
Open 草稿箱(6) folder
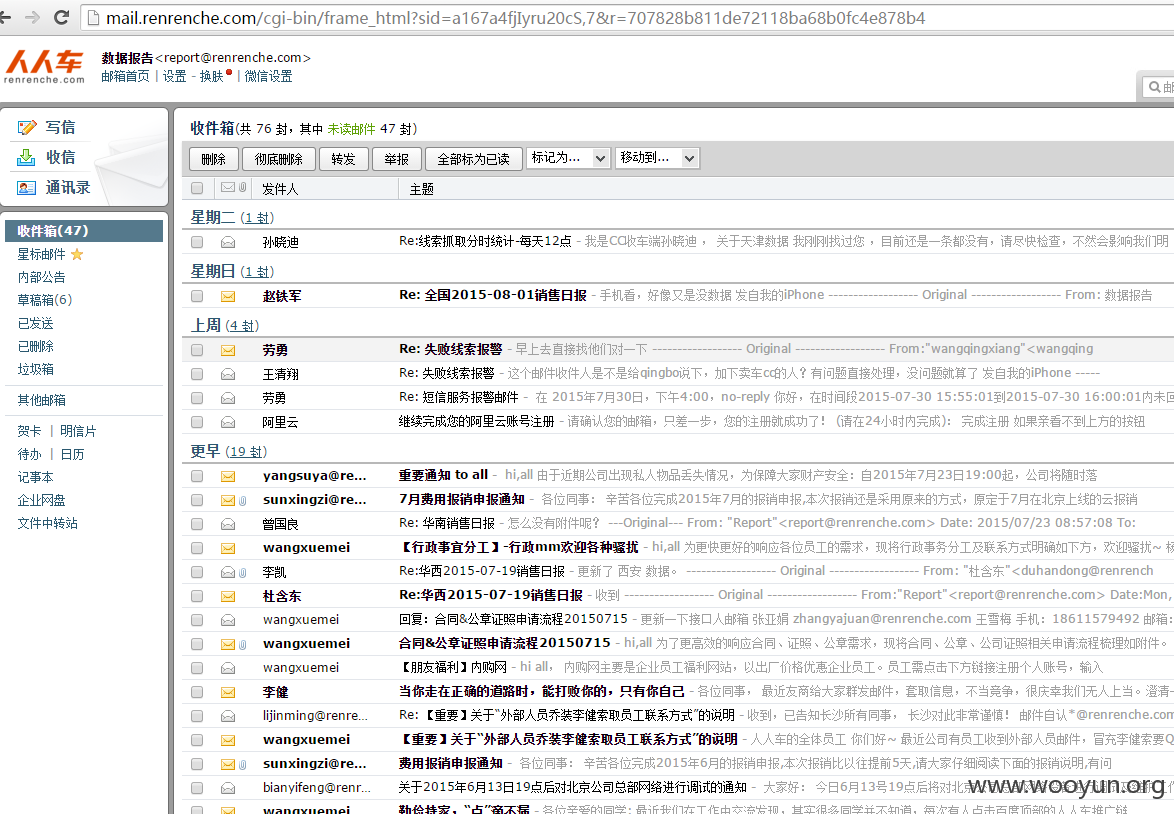pos(45,300)
